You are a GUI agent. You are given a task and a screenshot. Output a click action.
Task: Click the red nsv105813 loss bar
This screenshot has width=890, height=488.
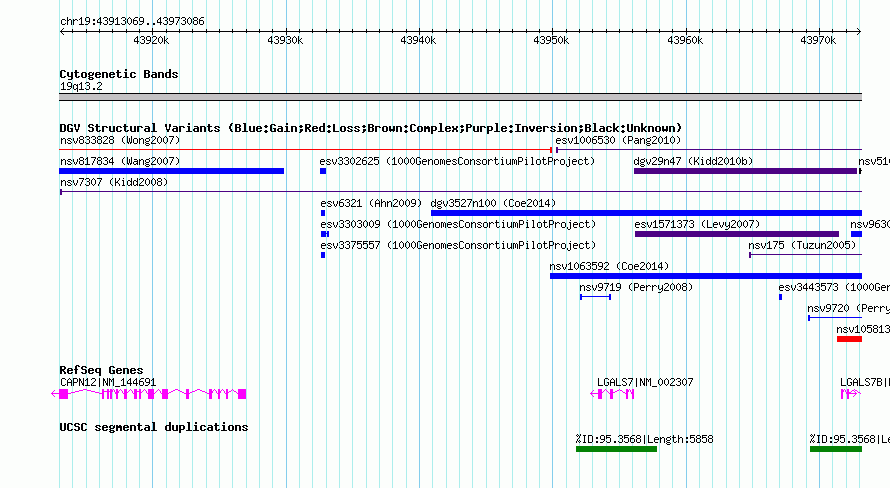[849, 339]
